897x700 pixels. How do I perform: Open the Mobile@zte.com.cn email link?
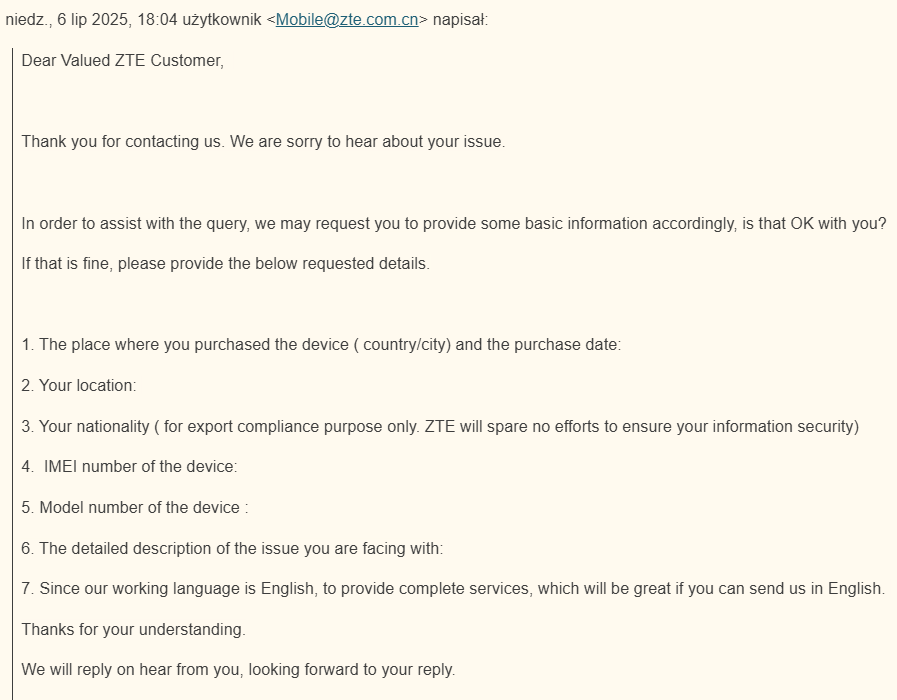pyautogui.click(x=346, y=19)
